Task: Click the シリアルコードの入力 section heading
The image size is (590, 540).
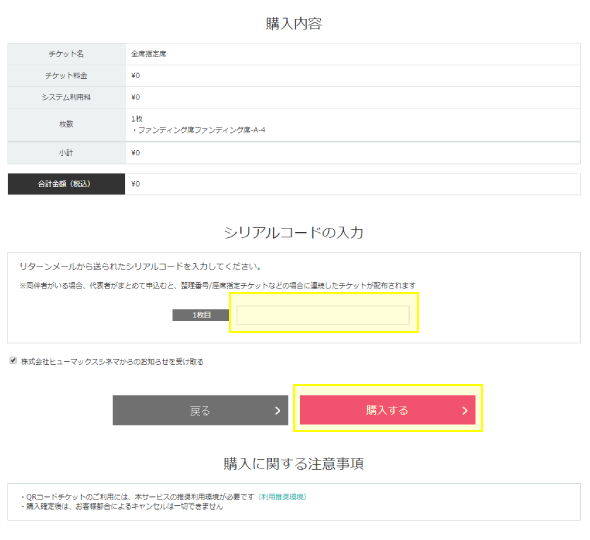Action: 294,233
